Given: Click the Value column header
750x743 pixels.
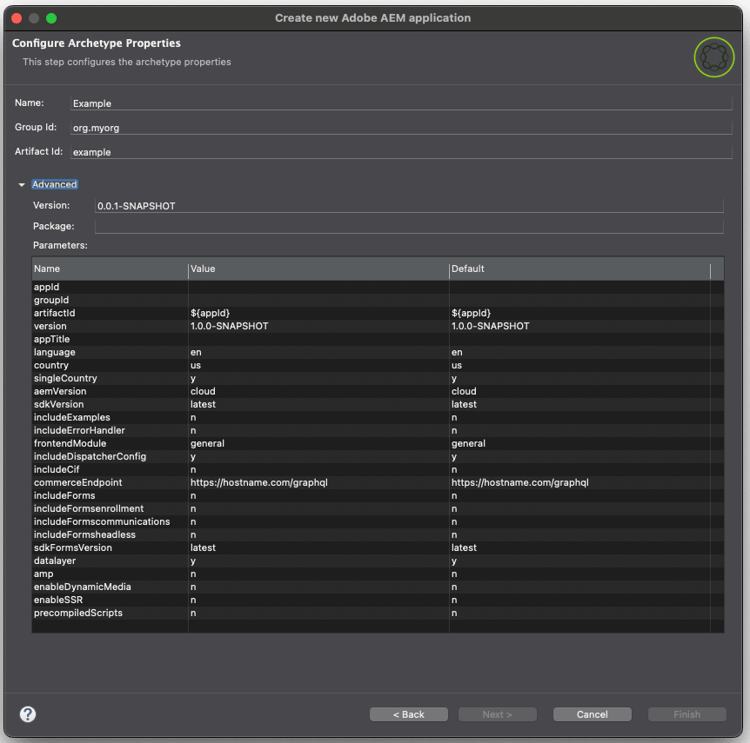Looking at the screenshot, I should tap(319, 269).
